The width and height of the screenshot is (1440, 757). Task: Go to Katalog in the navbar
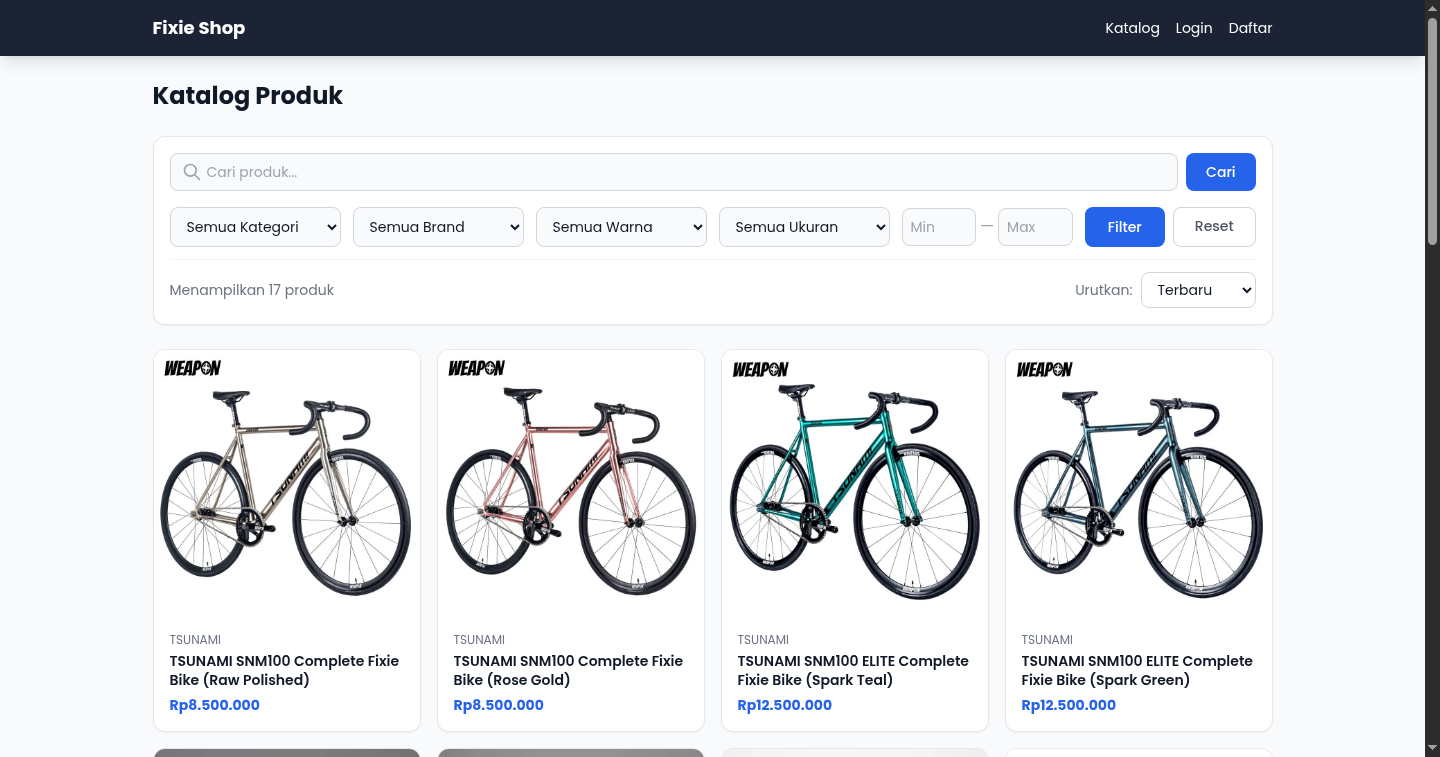coord(1132,28)
